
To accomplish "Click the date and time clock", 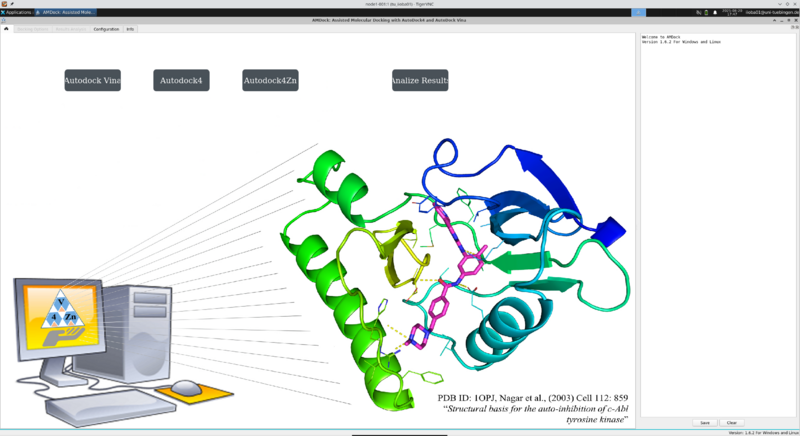I will pyautogui.click(x=732, y=12).
